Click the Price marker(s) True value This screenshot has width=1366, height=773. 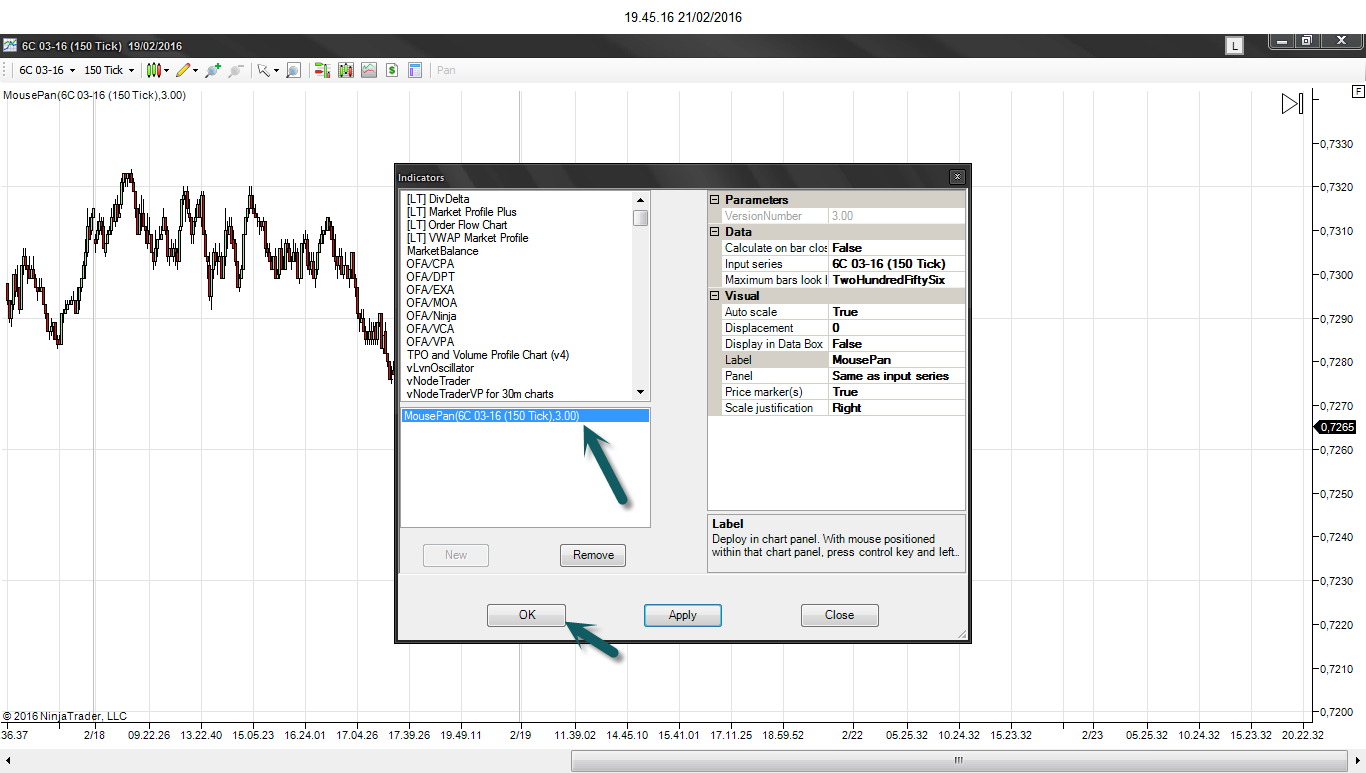click(897, 392)
